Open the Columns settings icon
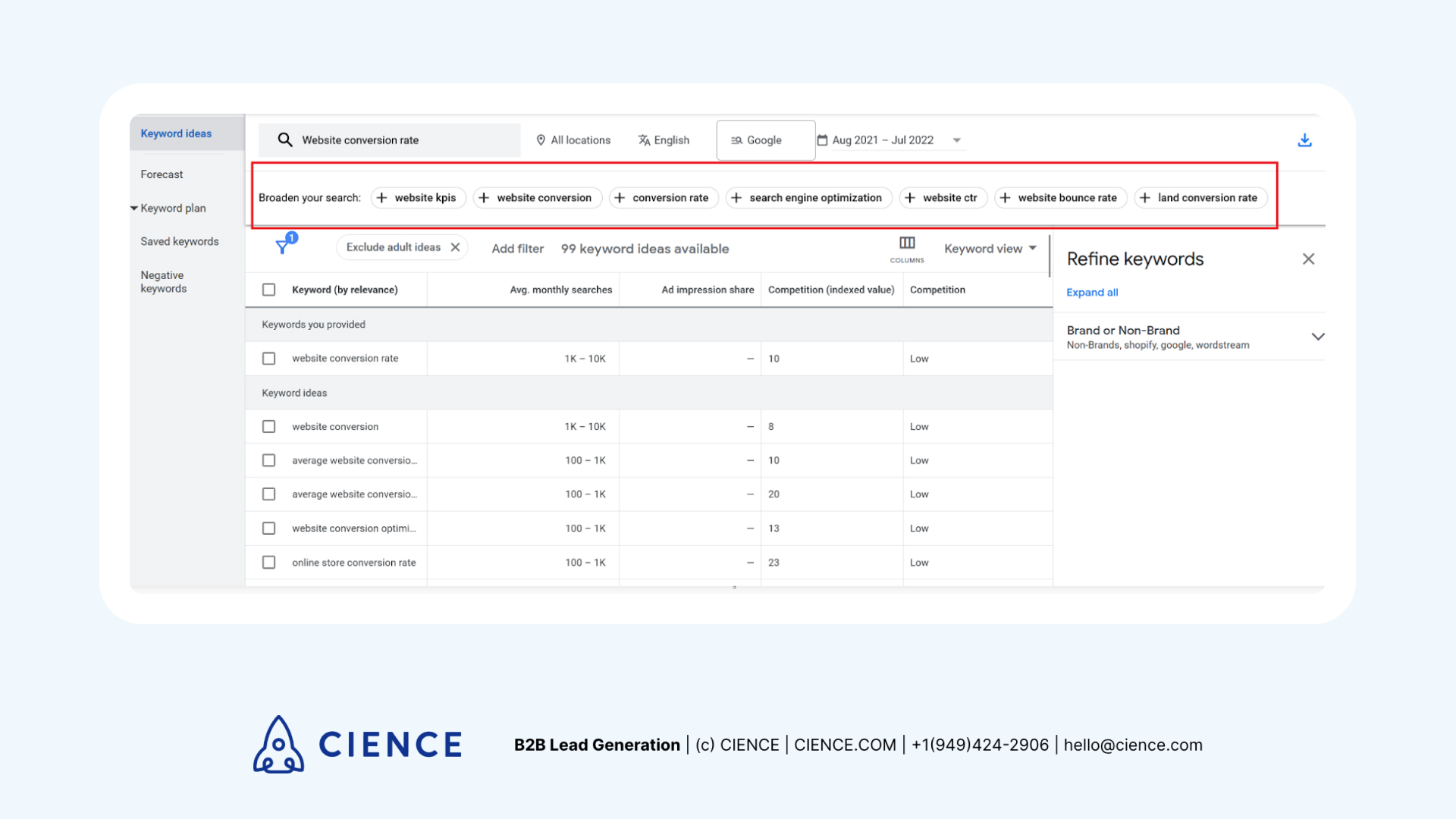 coord(906,243)
